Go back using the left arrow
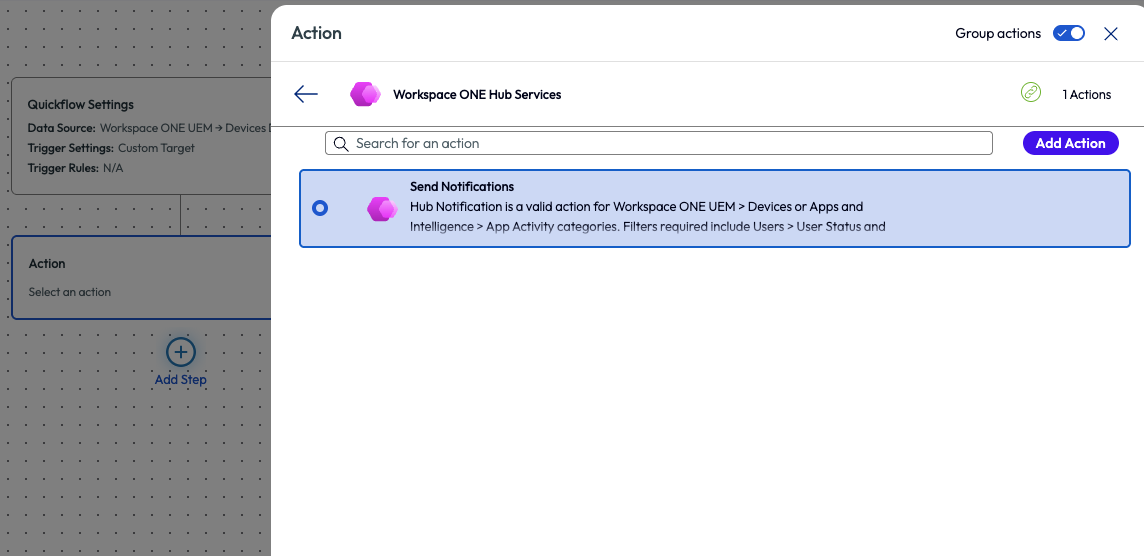This screenshot has height=556, width=1144. [306, 94]
